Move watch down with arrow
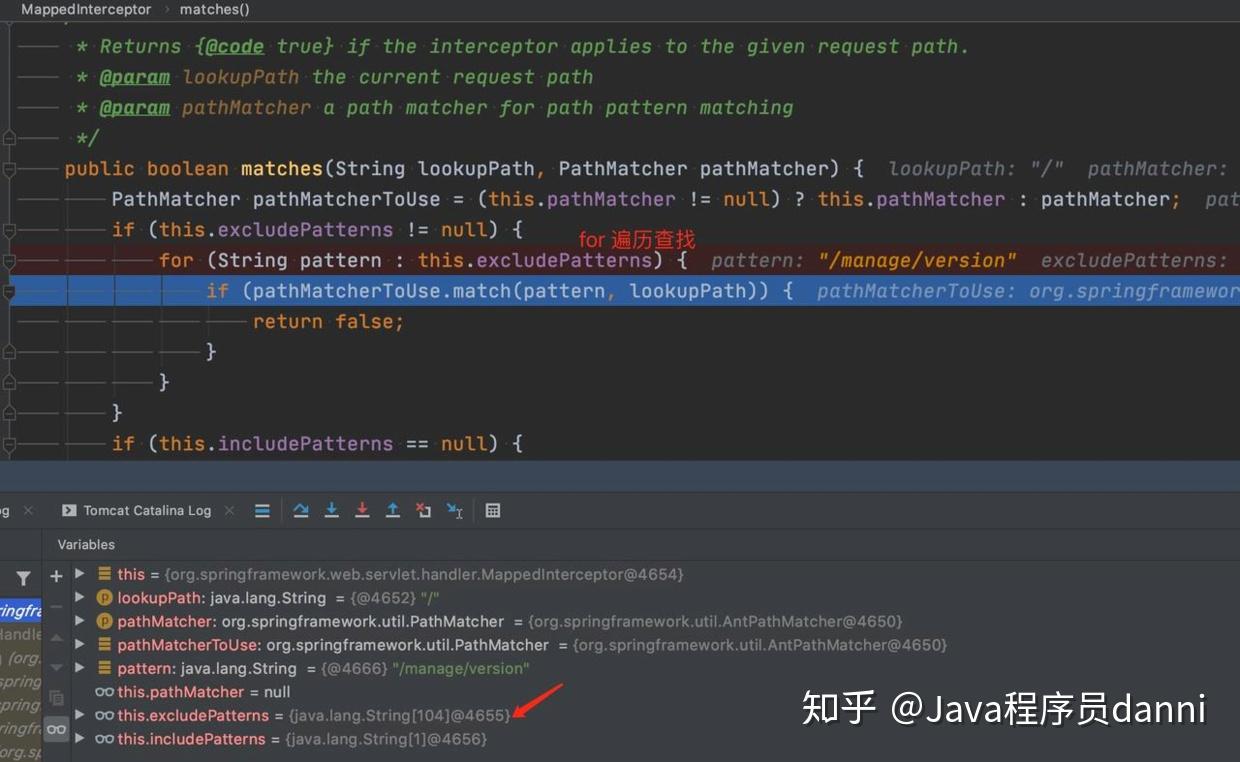The height and width of the screenshot is (762, 1240). point(56,667)
